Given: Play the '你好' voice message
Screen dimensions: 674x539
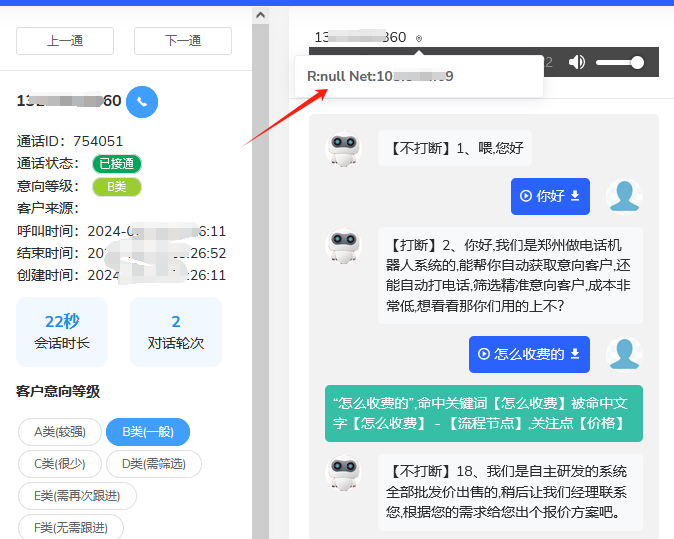Looking at the screenshot, I should click(x=526, y=196).
